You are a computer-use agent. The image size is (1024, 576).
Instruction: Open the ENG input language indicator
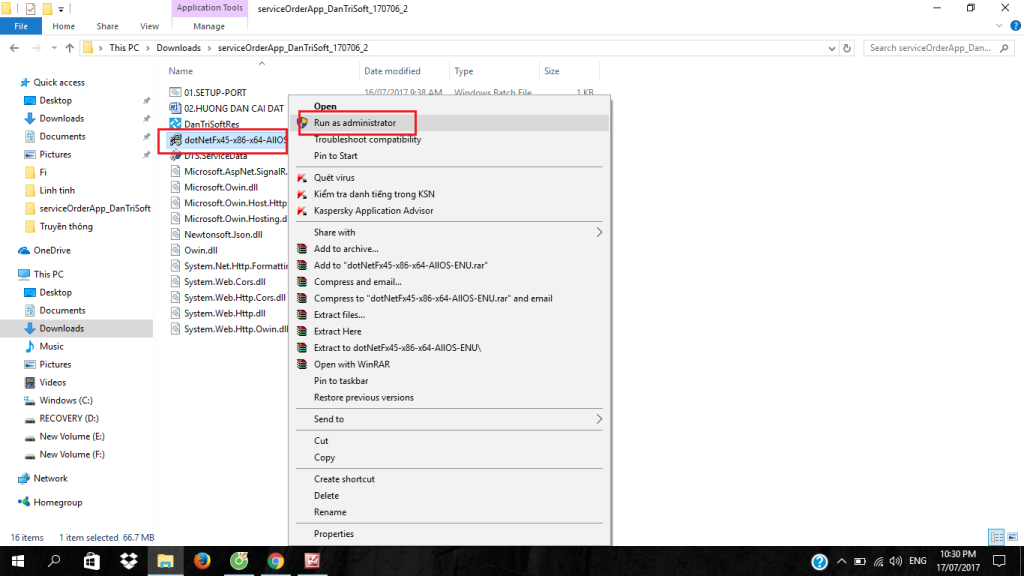(918, 561)
